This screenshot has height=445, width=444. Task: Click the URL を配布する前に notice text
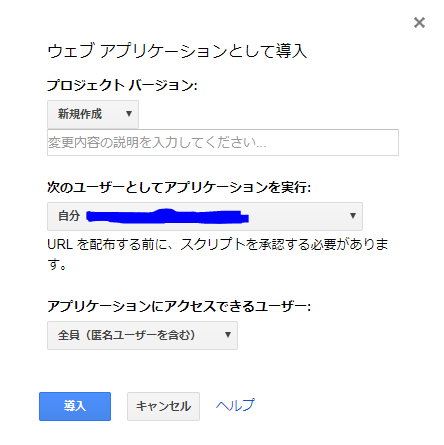click(x=218, y=255)
